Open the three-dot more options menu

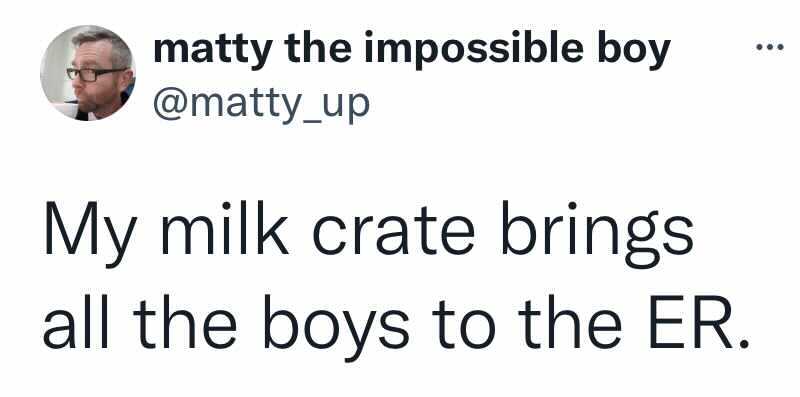(769, 47)
